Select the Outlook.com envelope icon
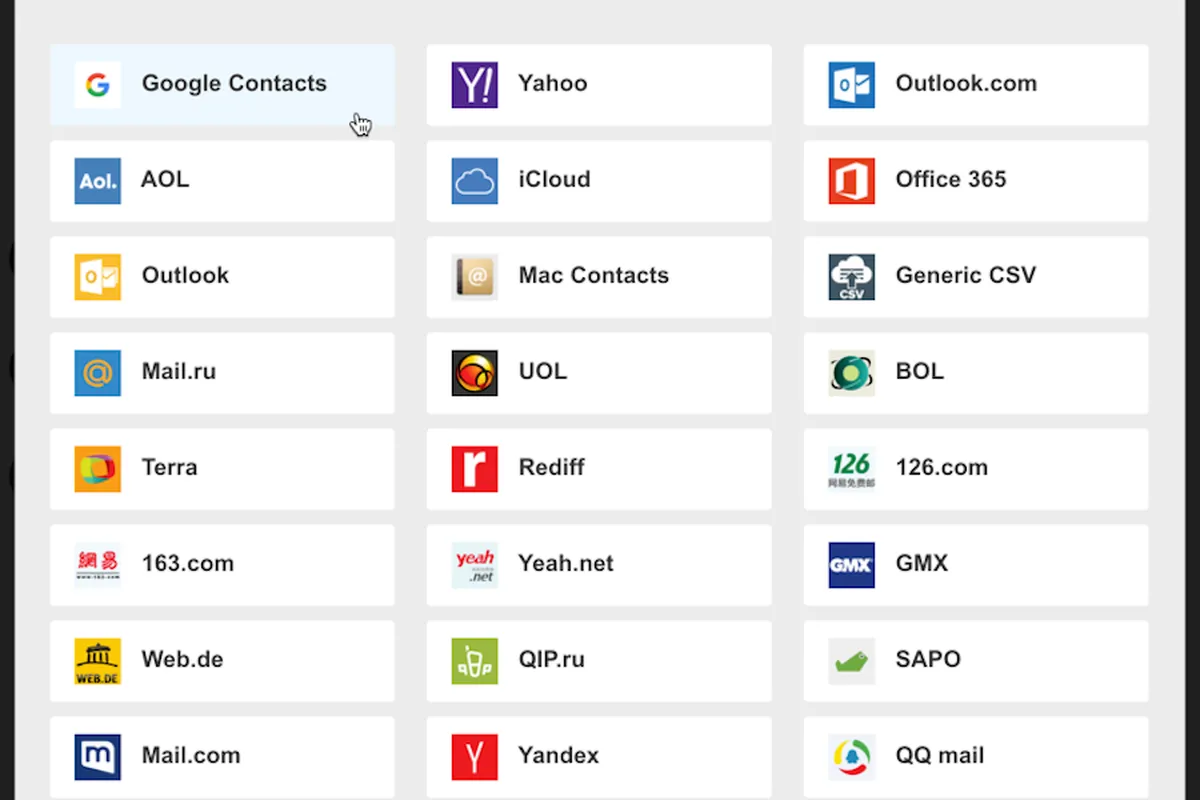 click(851, 85)
